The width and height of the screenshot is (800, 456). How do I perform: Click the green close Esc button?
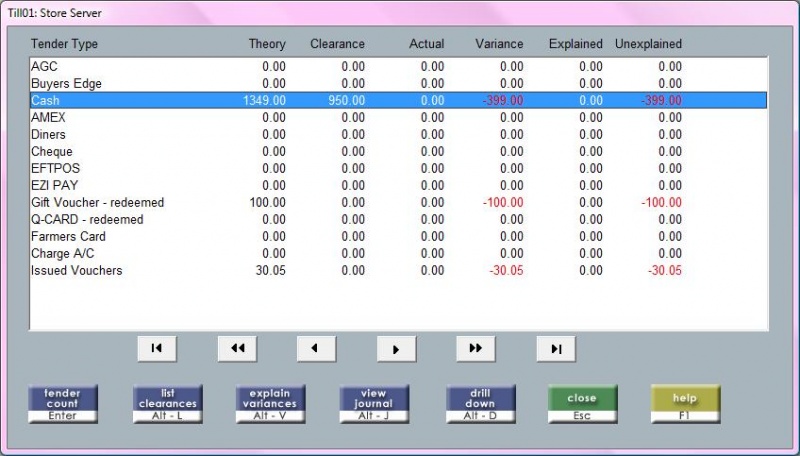[583, 403]
